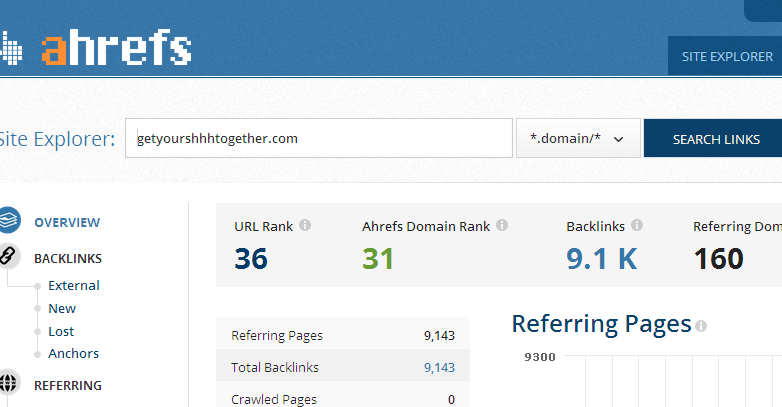Show info icon next to Backlinks metric
This screenshot has width=782, height=407.
click(637, 225)
